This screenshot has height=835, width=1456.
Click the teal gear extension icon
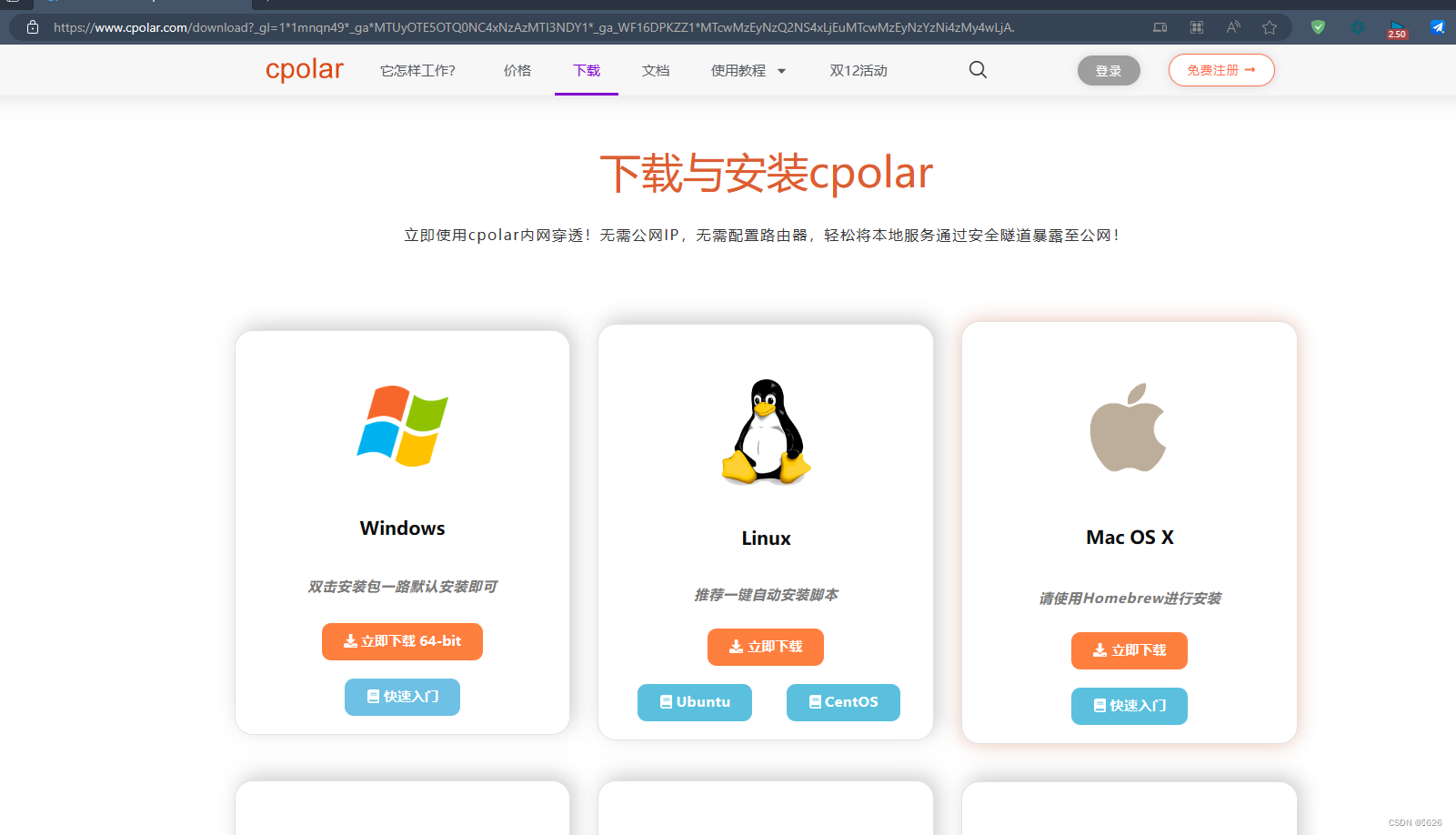1358,27
